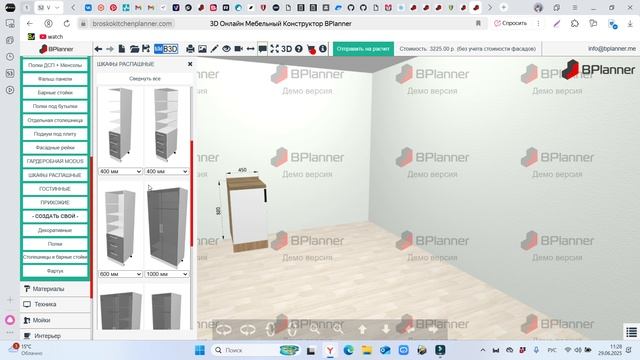Open the Windows Start menu

(200, 350)
